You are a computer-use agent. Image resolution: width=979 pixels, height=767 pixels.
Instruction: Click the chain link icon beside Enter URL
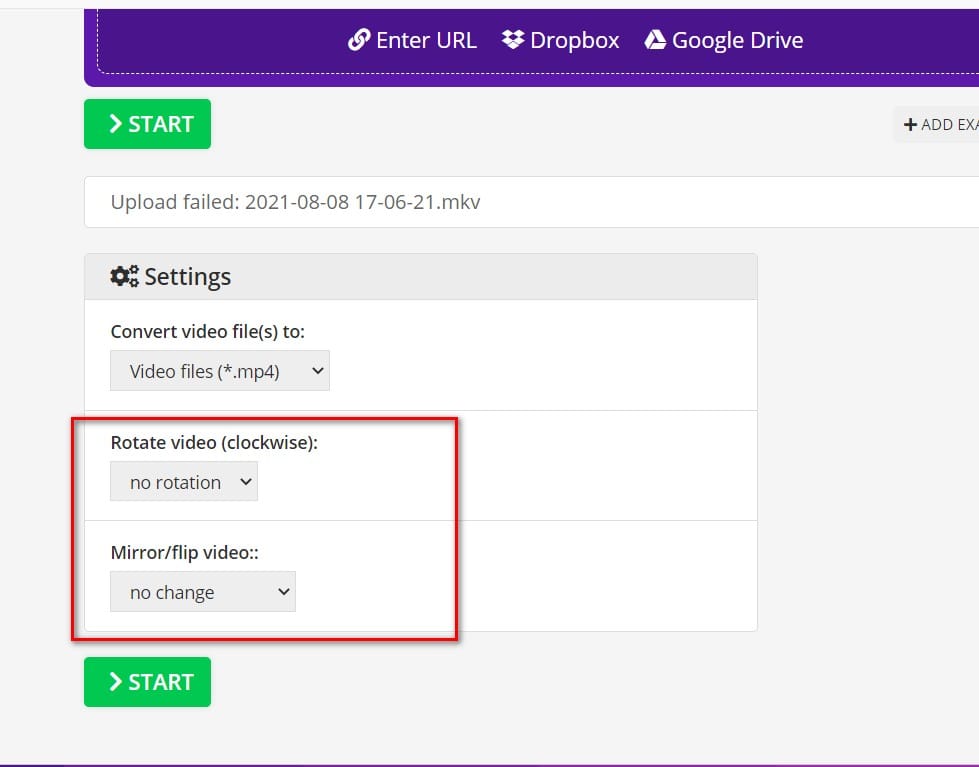(x=358, y=40)
